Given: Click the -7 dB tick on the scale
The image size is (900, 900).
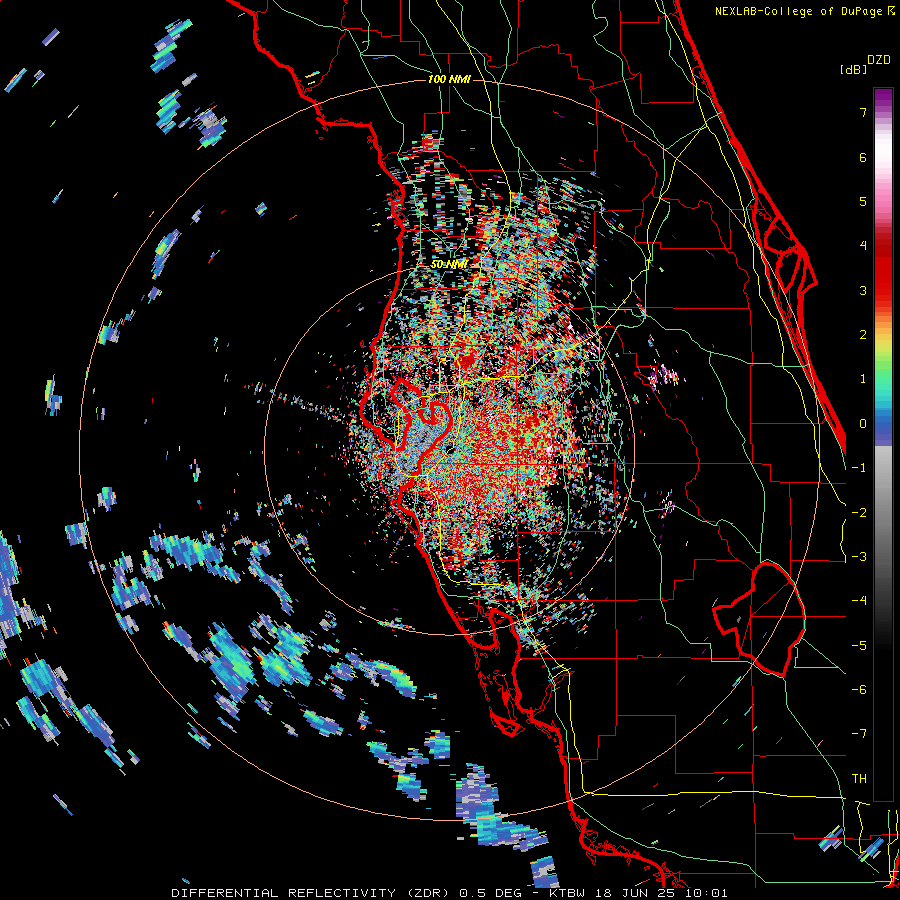Looking at the screenshot, I should [x=859, y=734].
